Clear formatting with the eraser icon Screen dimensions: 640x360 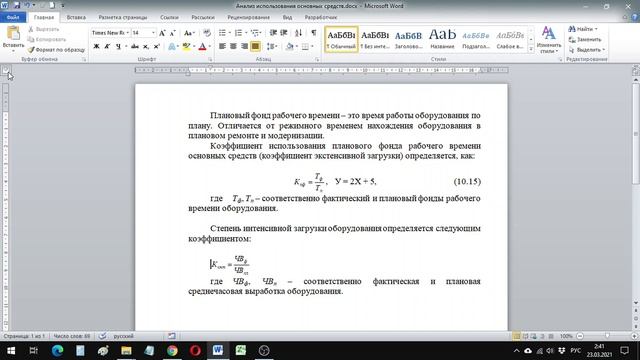point(207,33)
